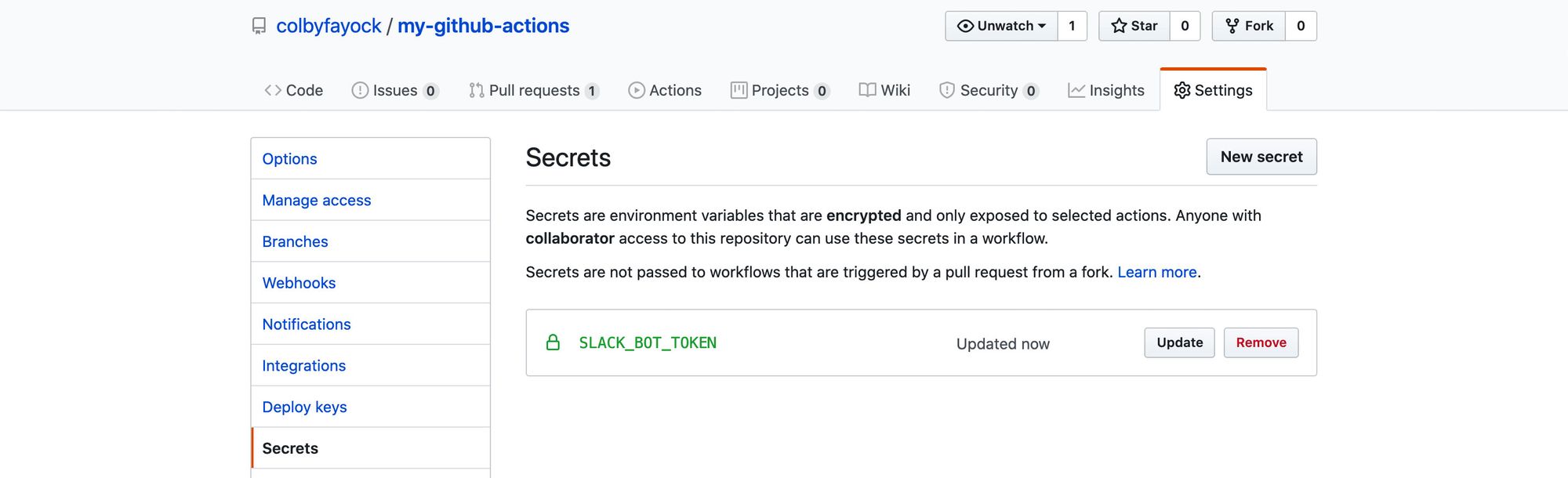The width and height of the screenshot is (1568, 478).
Task: Open the Unwatch dropdown
Action: click(x=1001, y=26)
